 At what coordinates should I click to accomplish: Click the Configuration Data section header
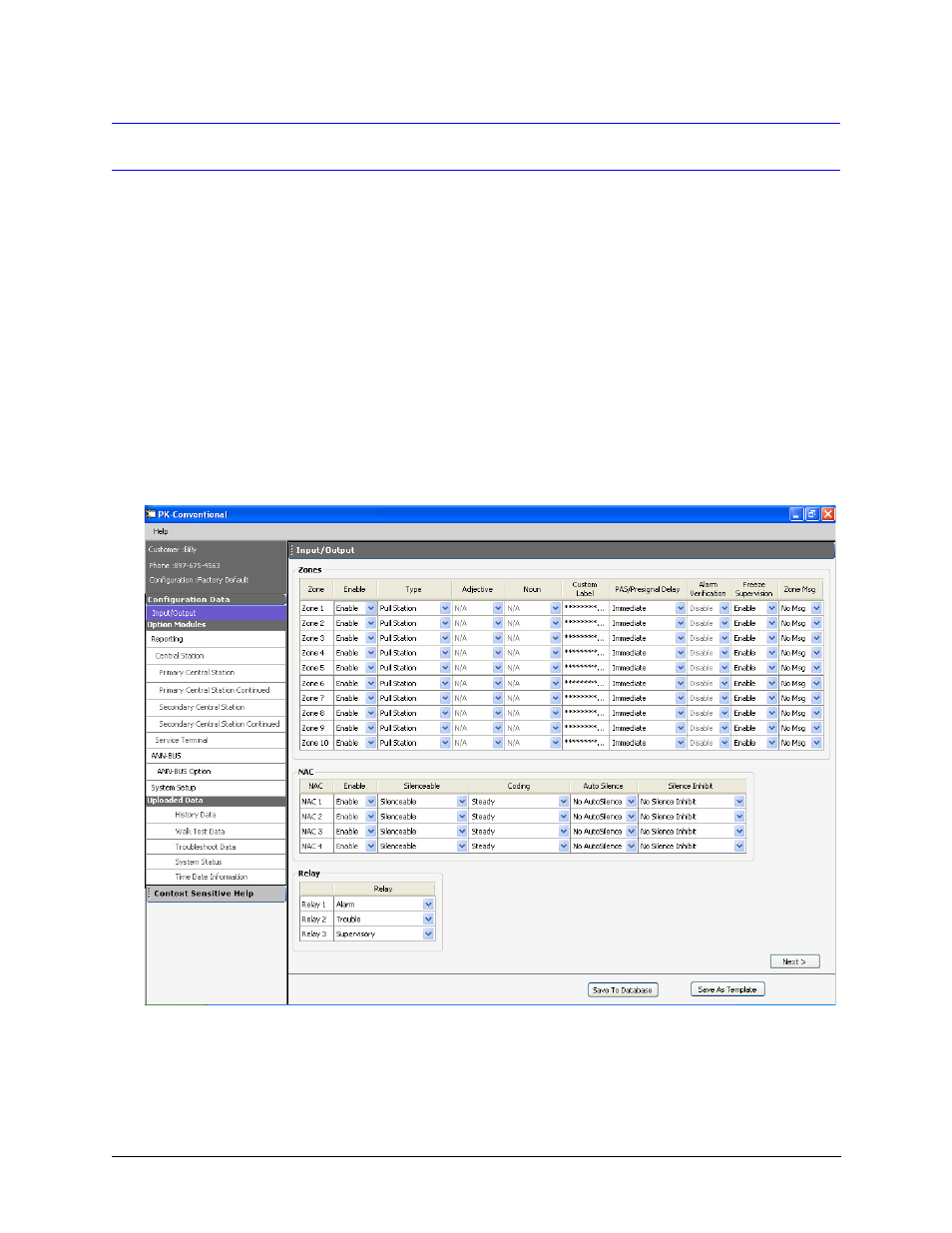(x=216, y=600)
